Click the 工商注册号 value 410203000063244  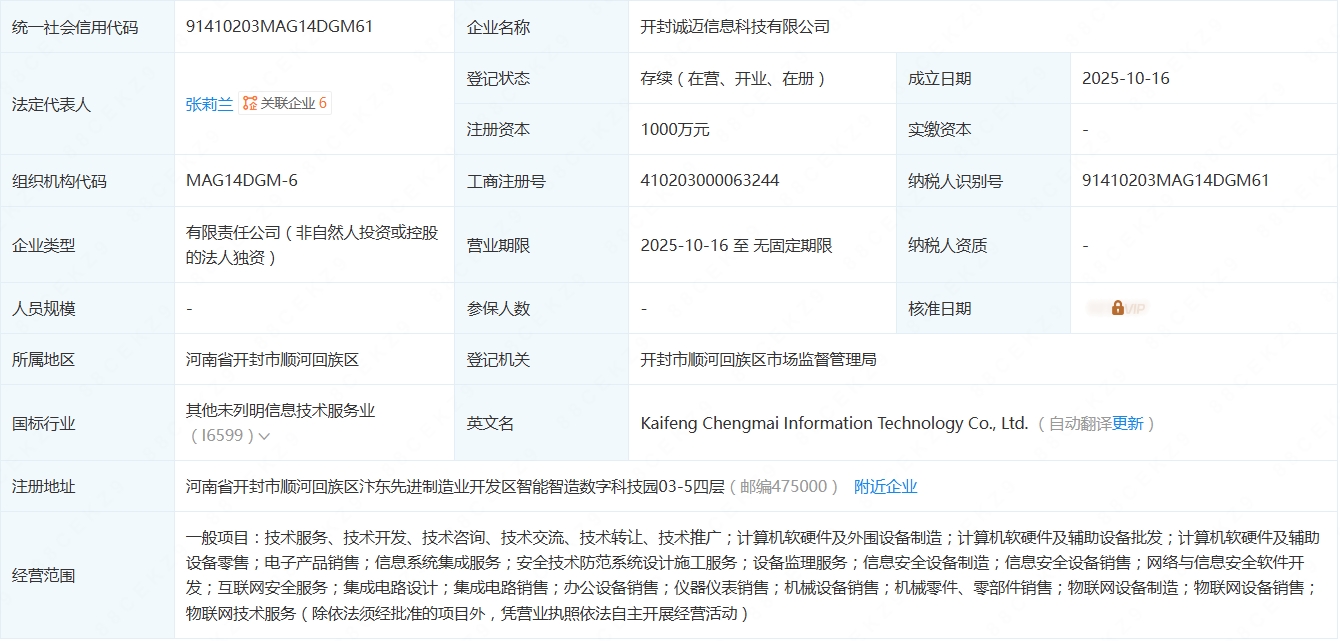click(x=709, y=181)
